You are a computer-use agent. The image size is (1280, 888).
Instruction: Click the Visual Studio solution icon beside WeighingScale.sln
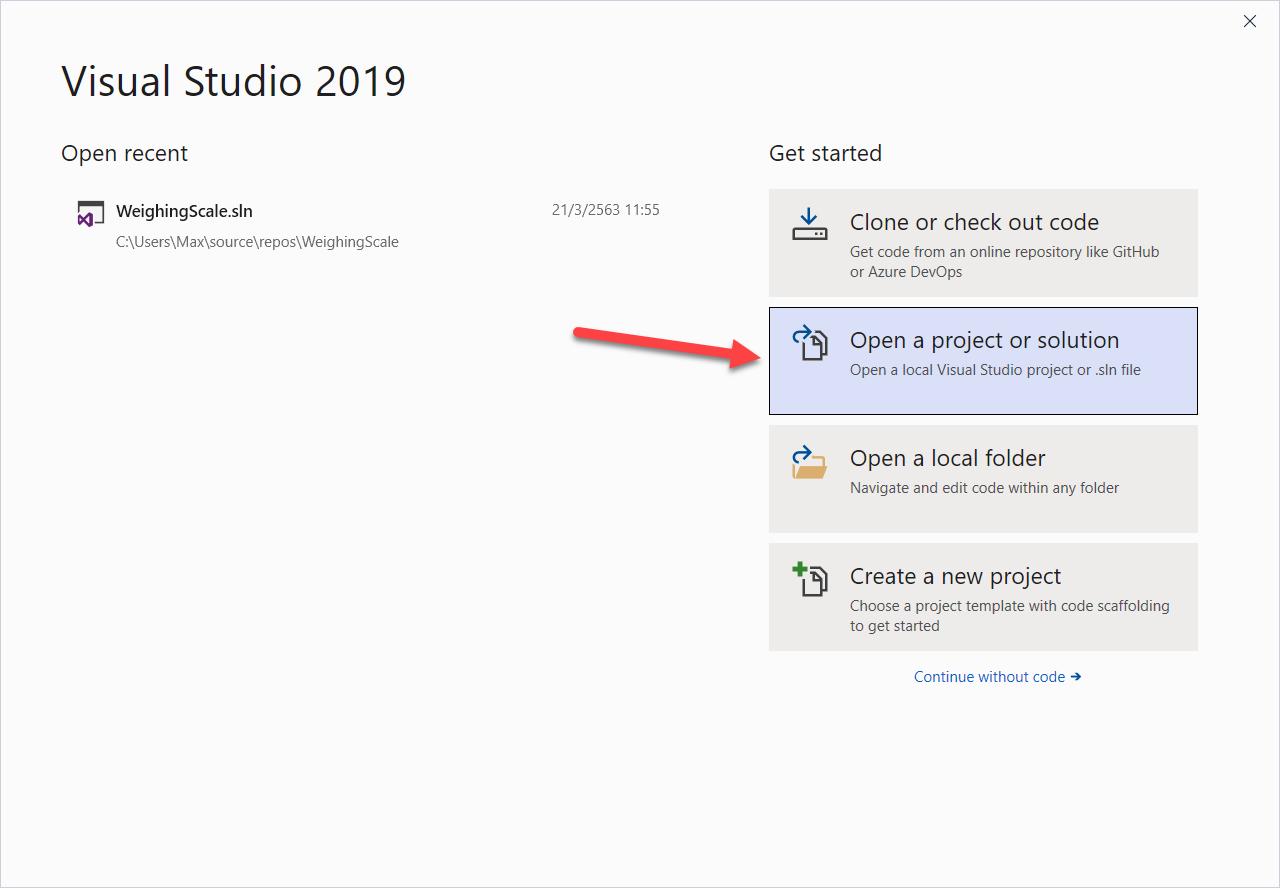(x=91, y=214)
